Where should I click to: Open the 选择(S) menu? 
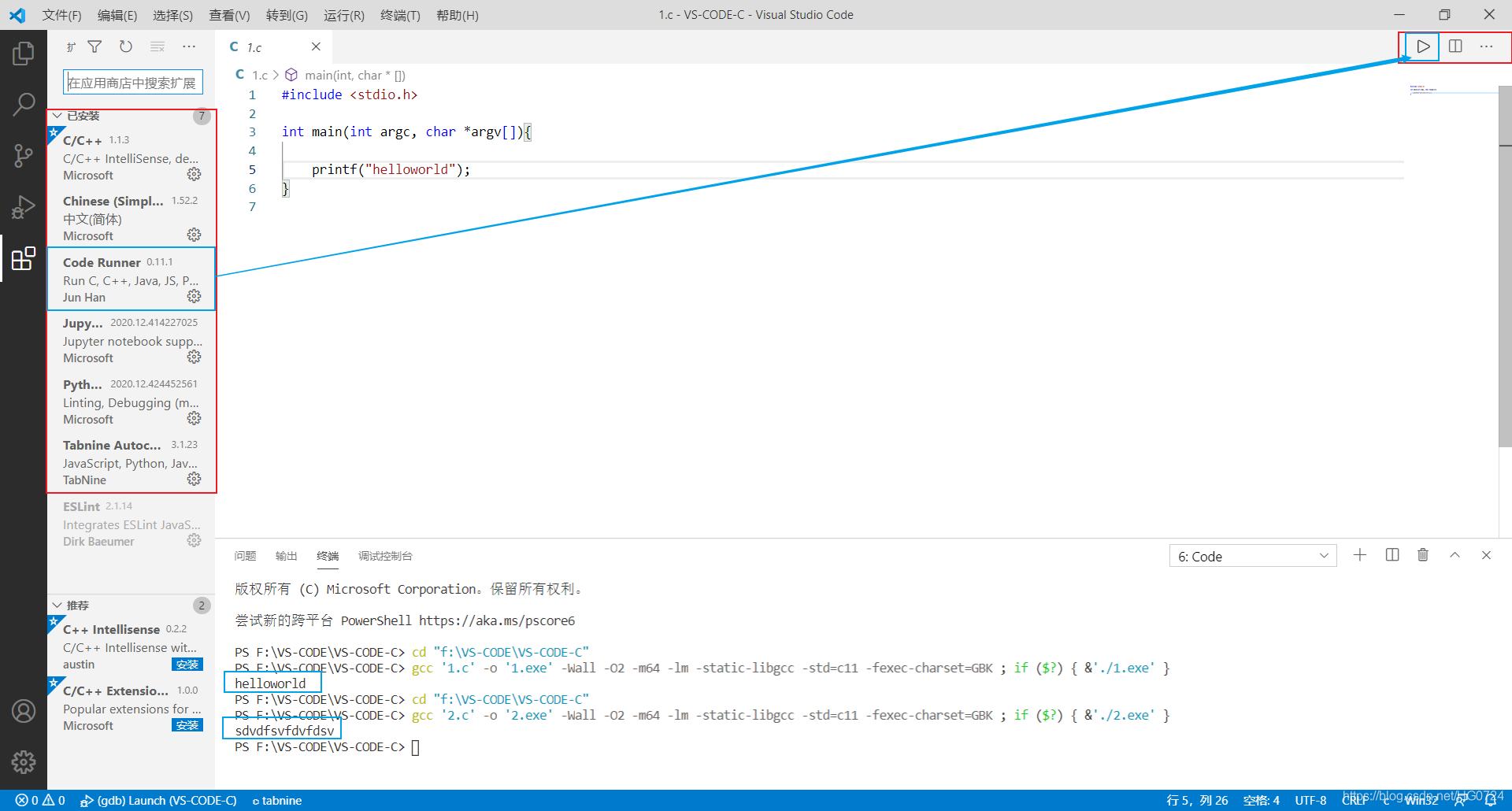coord(172,15)
